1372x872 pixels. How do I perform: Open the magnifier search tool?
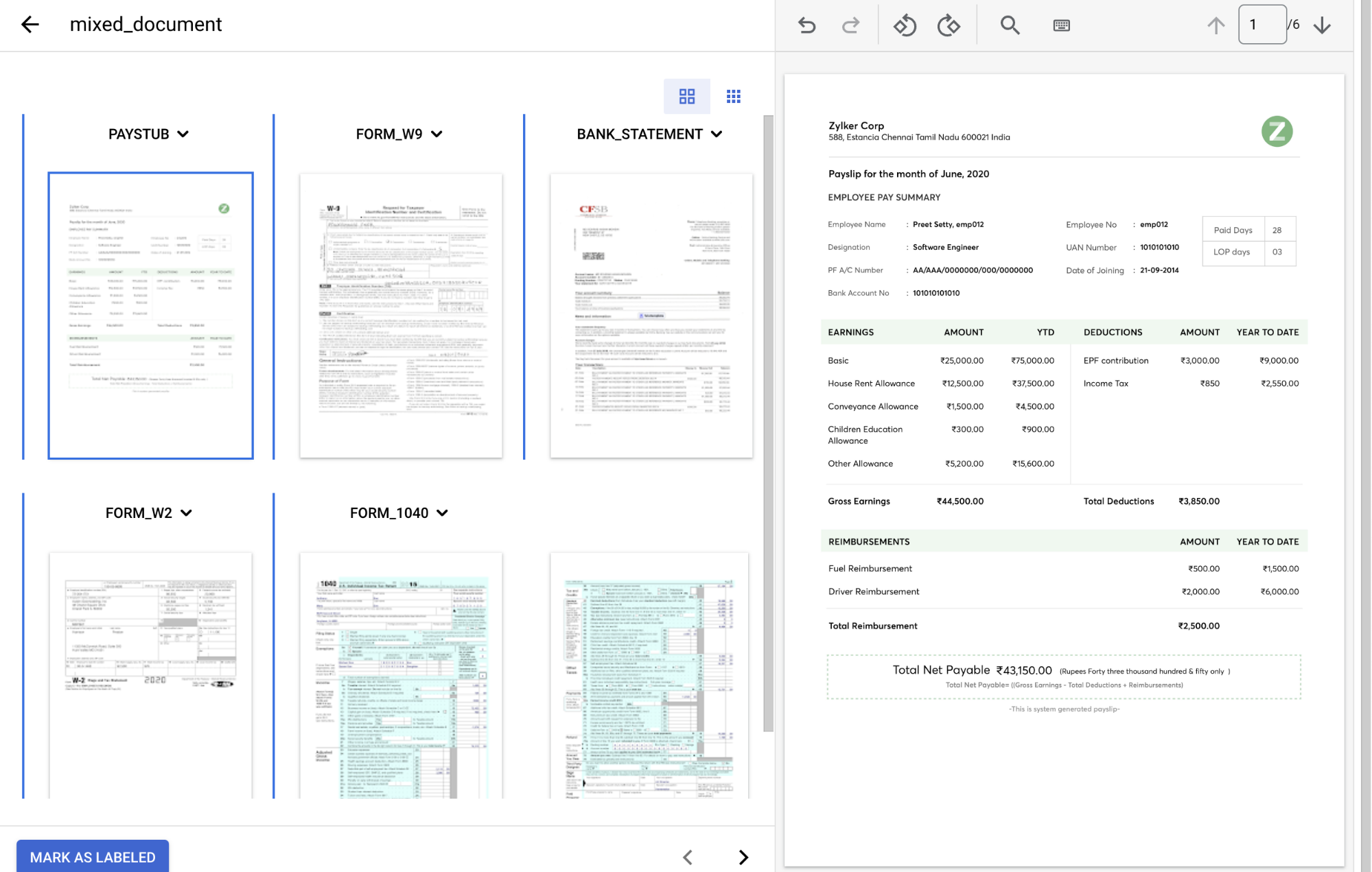pos(1010,25)
